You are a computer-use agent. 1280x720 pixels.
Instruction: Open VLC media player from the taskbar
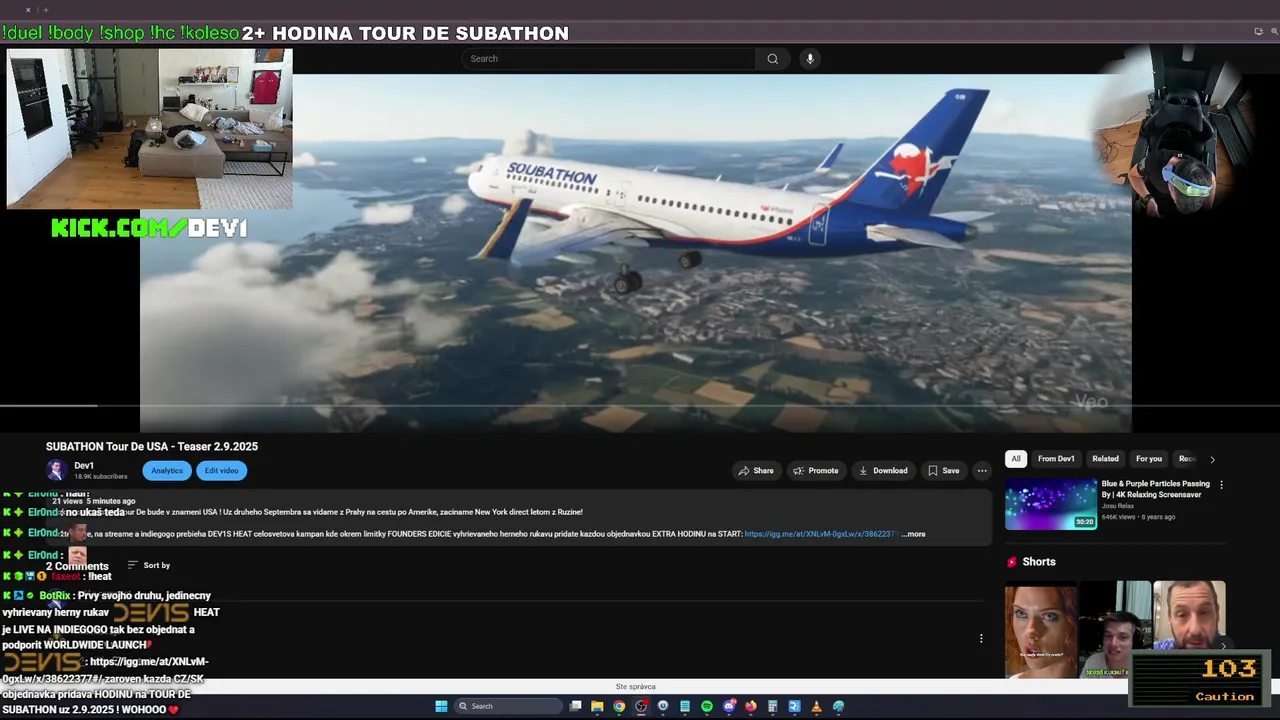[817, 706]
